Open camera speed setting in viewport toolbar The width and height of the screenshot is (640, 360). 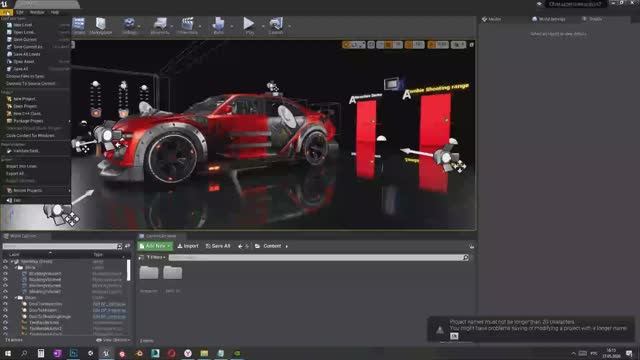point(458,45)
